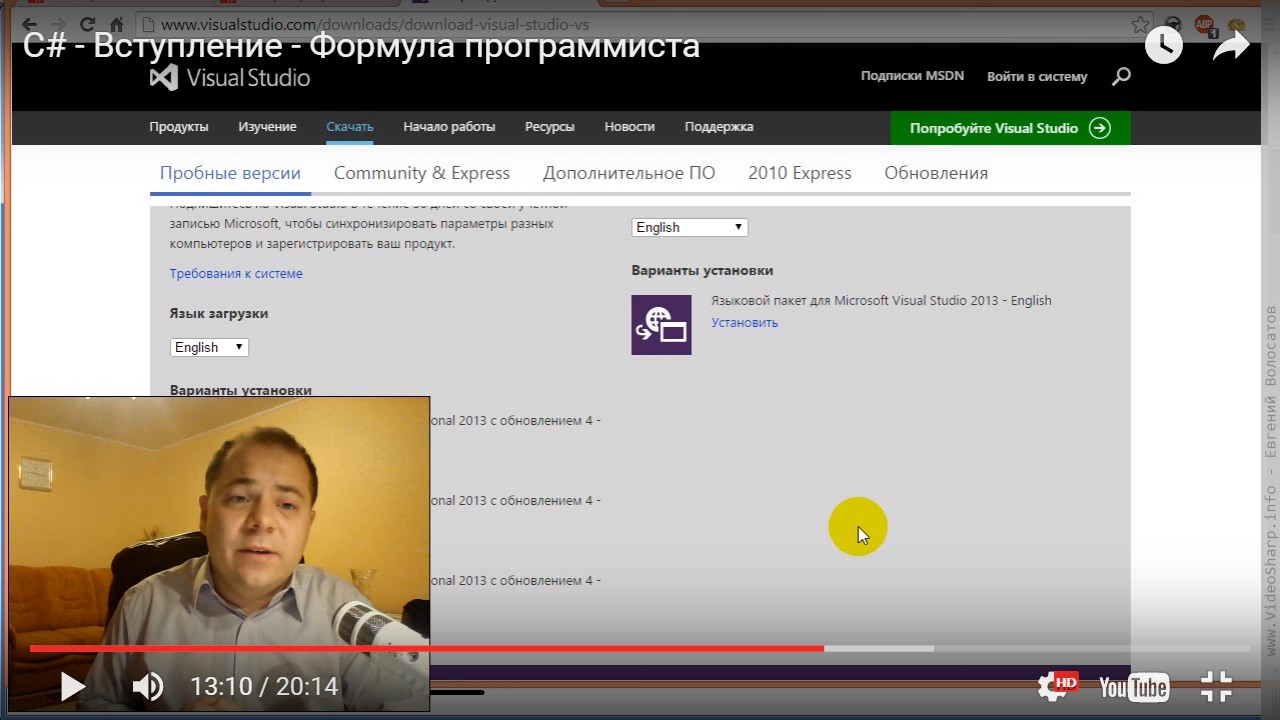Open the right column English dropdown
This screenshot has width=1280, height=720.
point(690,227)
